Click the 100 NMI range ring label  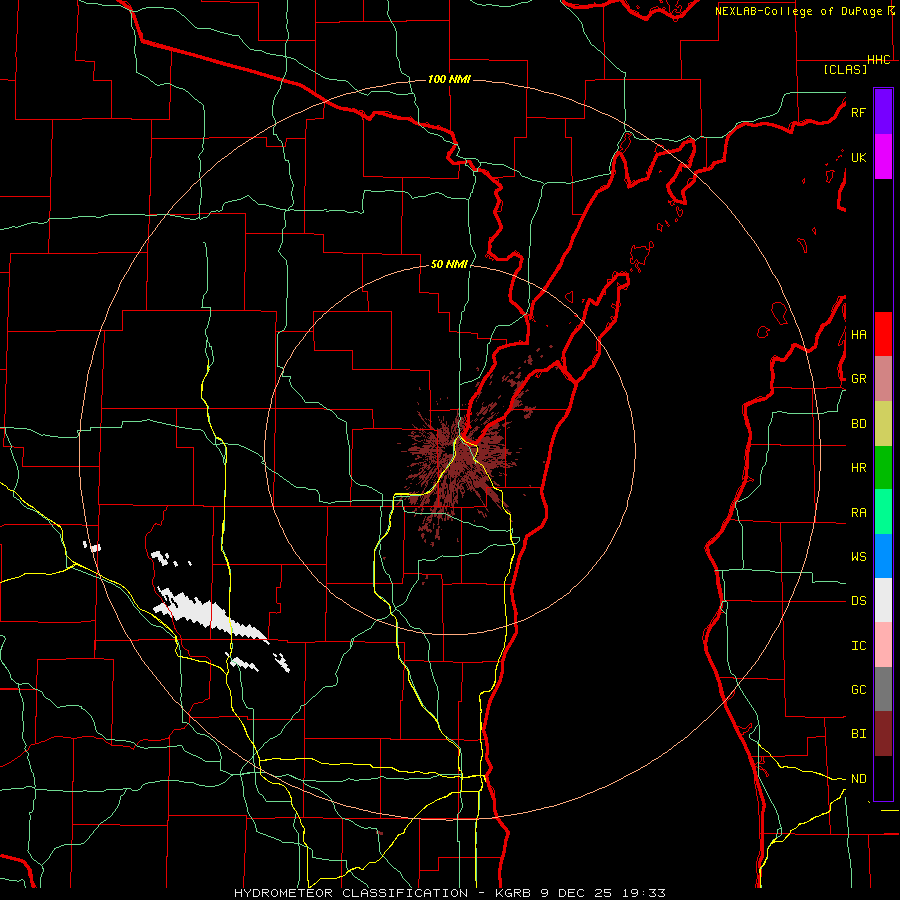(x=449, y=79)
